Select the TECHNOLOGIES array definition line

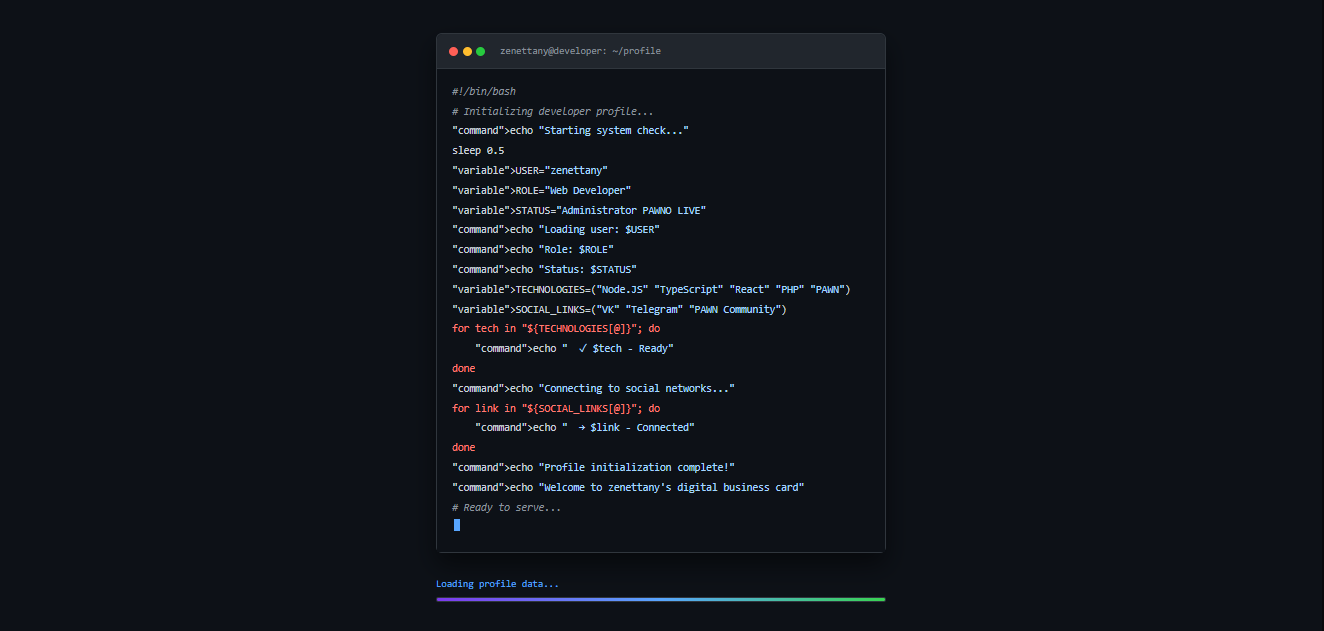[650, 290]
